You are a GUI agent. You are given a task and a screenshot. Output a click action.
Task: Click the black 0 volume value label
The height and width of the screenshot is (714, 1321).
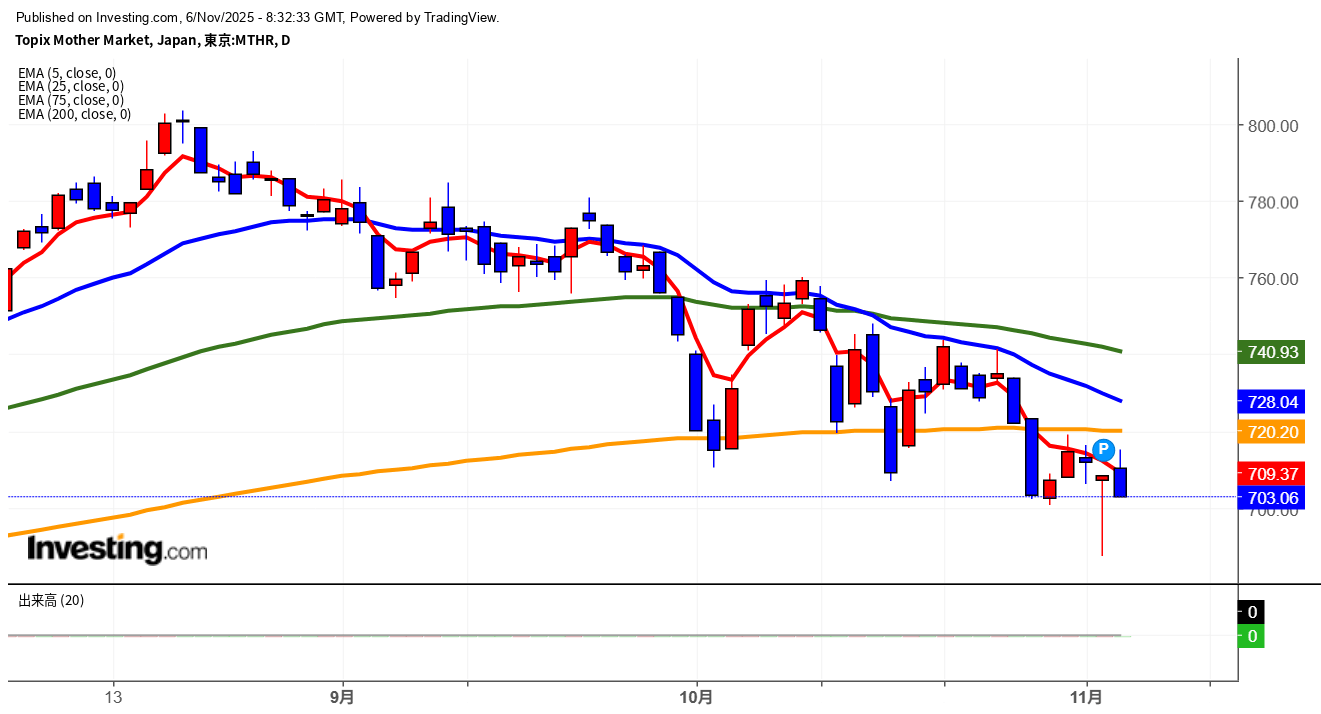pyautogui.click(x=1252, y=612)
